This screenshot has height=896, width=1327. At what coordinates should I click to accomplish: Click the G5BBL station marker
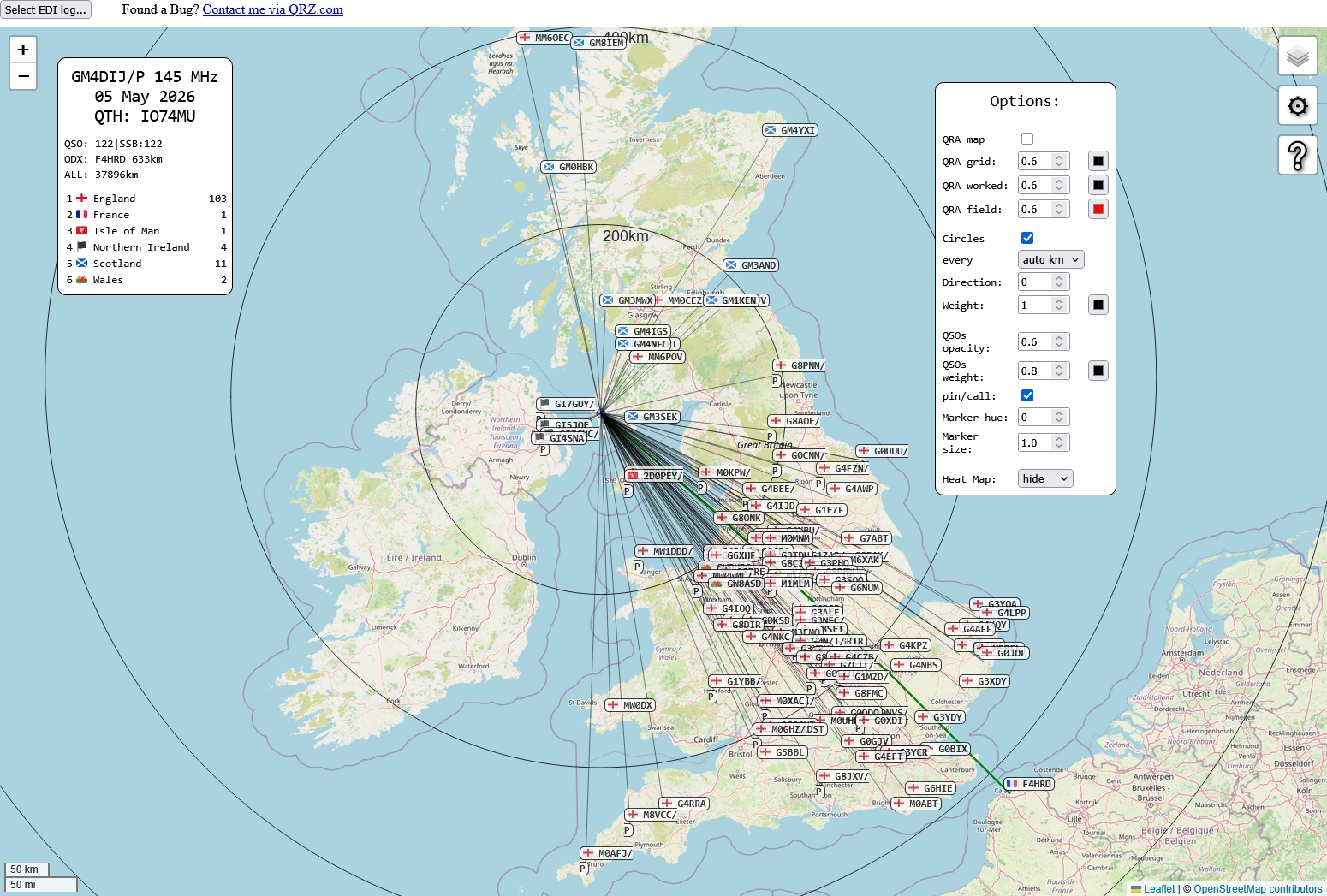coord(783,752)
